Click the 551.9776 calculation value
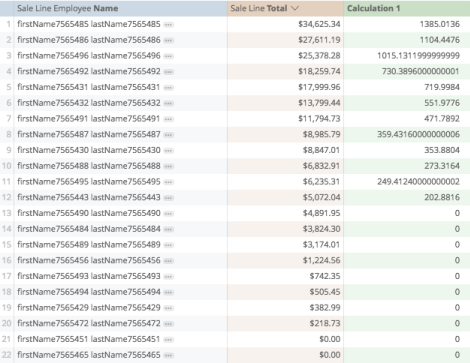Viewport: 470px width, 363px height. click(x=442, y=103)
